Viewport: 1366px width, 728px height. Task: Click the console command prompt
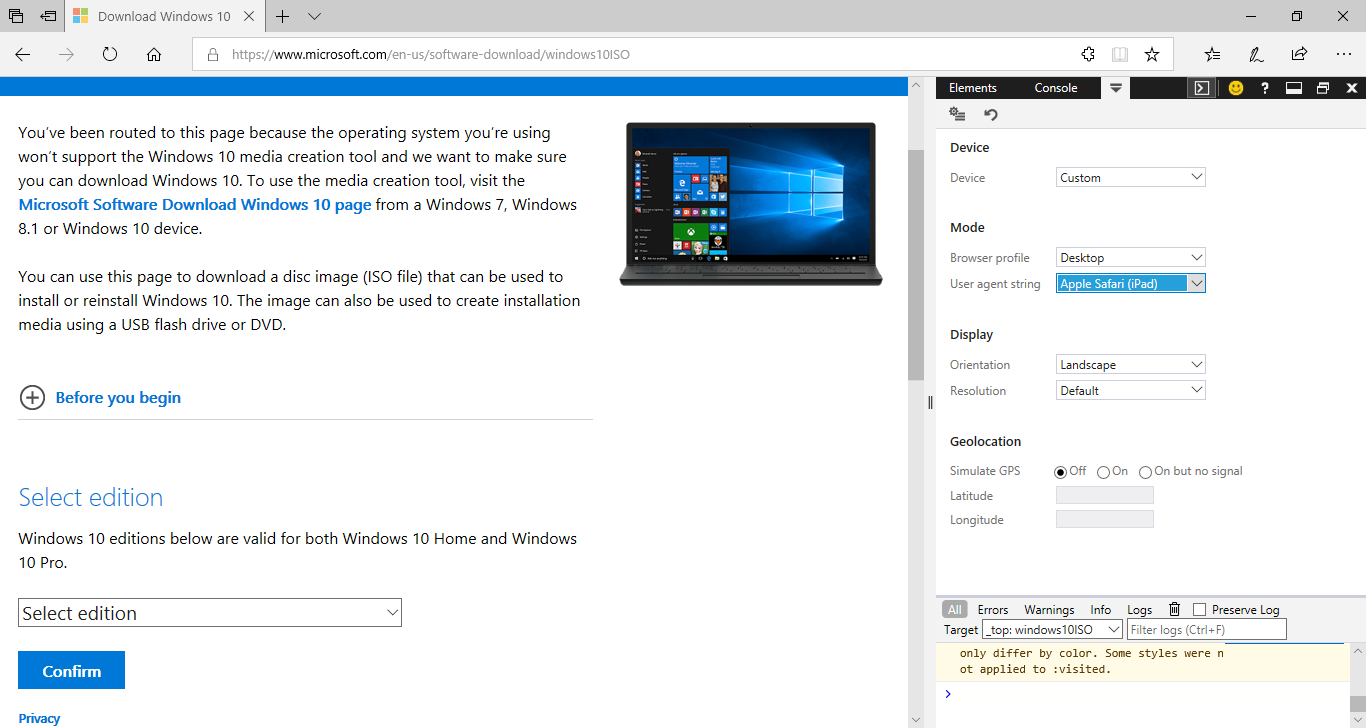coord(1150,694)
